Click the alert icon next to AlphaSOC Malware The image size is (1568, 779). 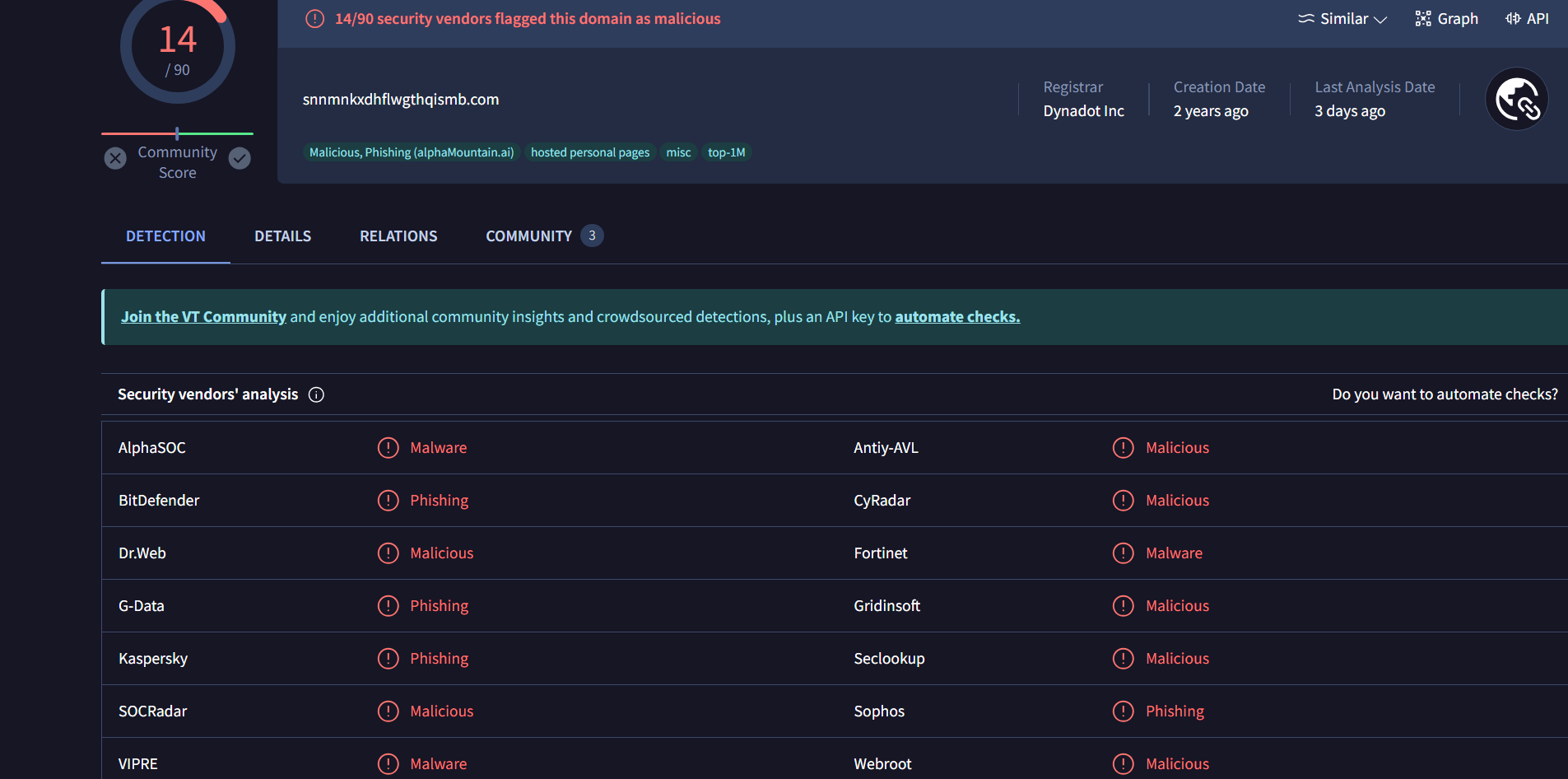tap(388, 448)
